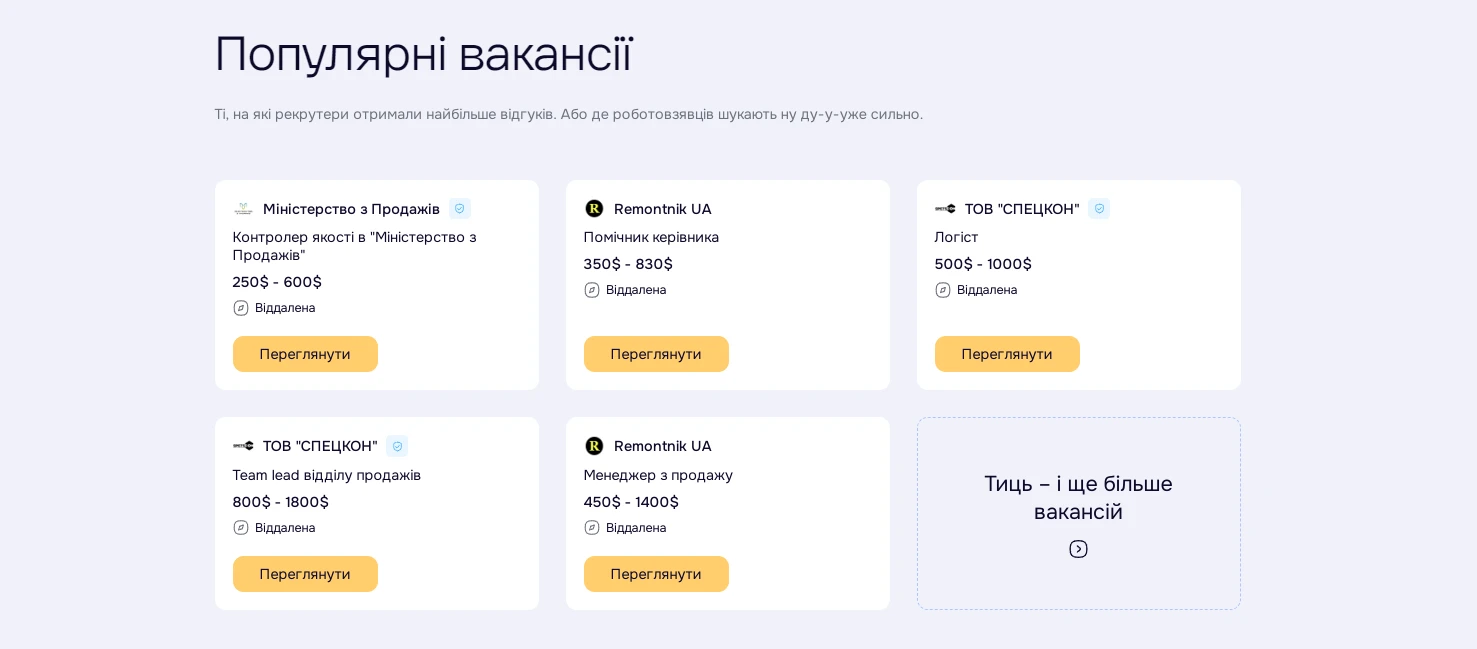This screenshot has height=649, width=1477.
Task: Click verified badge on Team lead vacancy card
Action: tap(397, 446)
